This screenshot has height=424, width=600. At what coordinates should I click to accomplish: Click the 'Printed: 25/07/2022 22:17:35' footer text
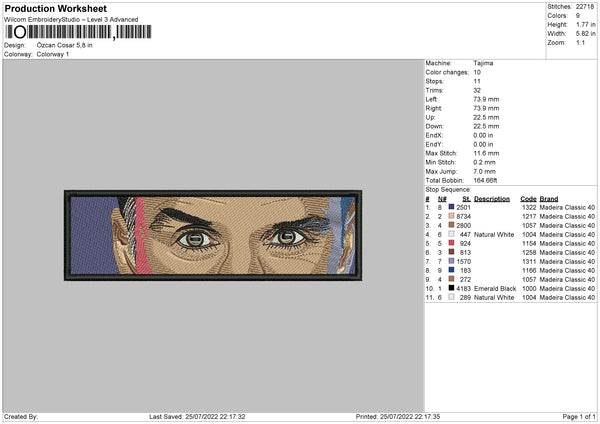(398, 416)
